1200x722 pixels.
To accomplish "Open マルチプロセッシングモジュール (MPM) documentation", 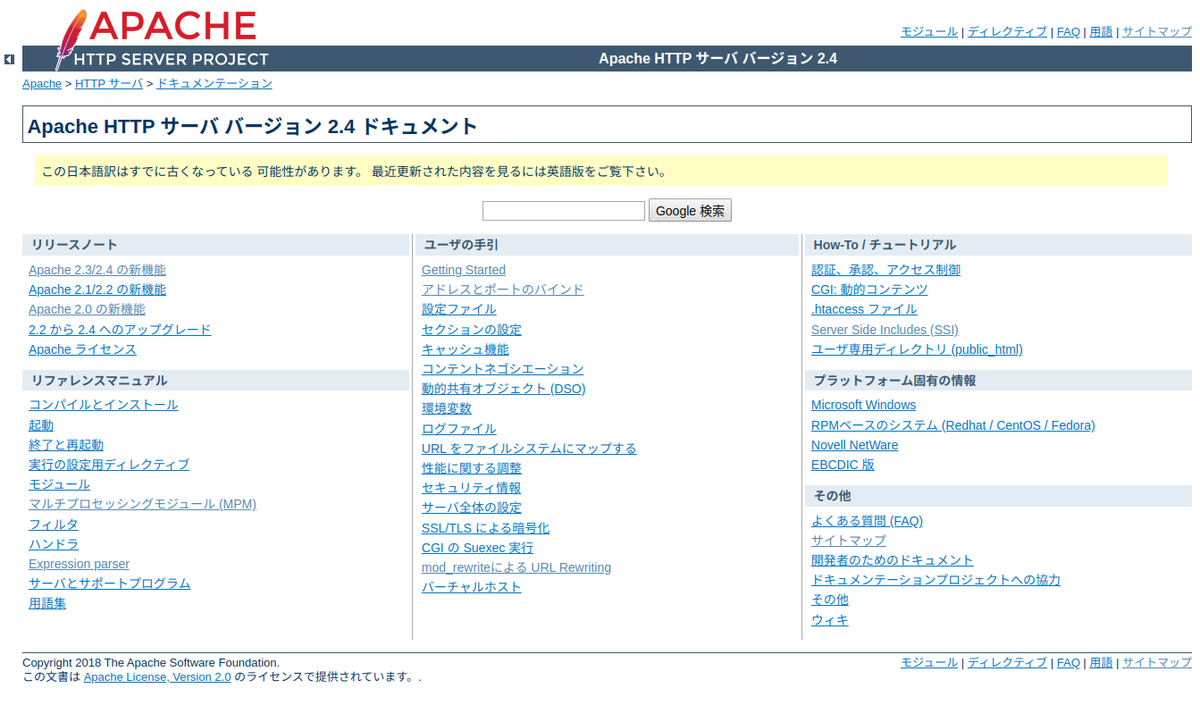I will tap(142, 504).
